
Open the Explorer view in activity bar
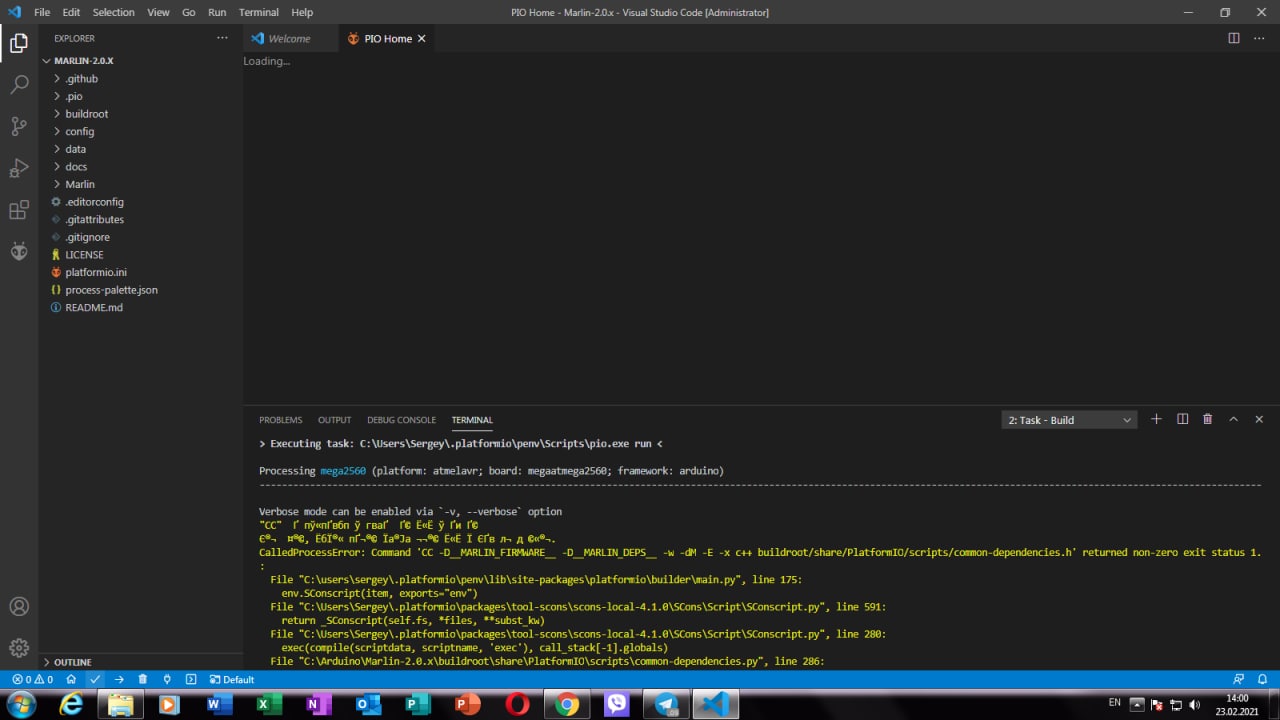[19, 43]
